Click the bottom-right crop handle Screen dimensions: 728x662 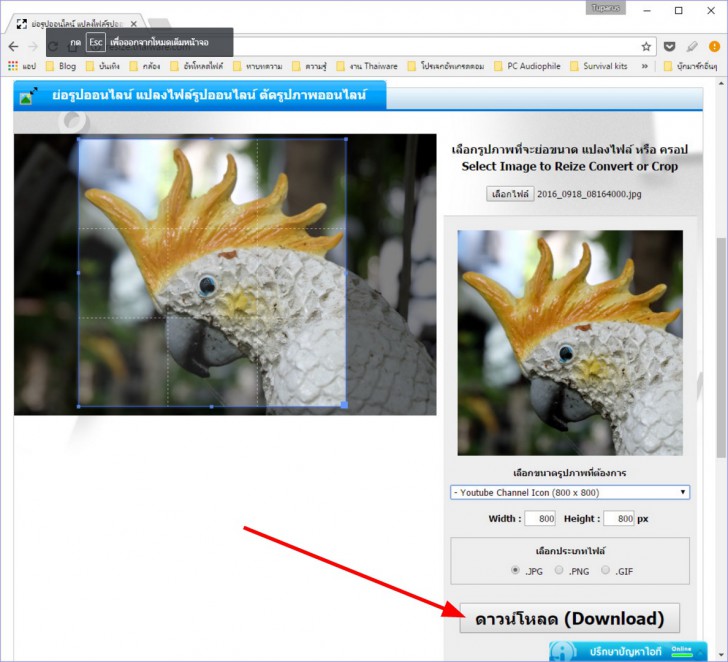[344, 405]
